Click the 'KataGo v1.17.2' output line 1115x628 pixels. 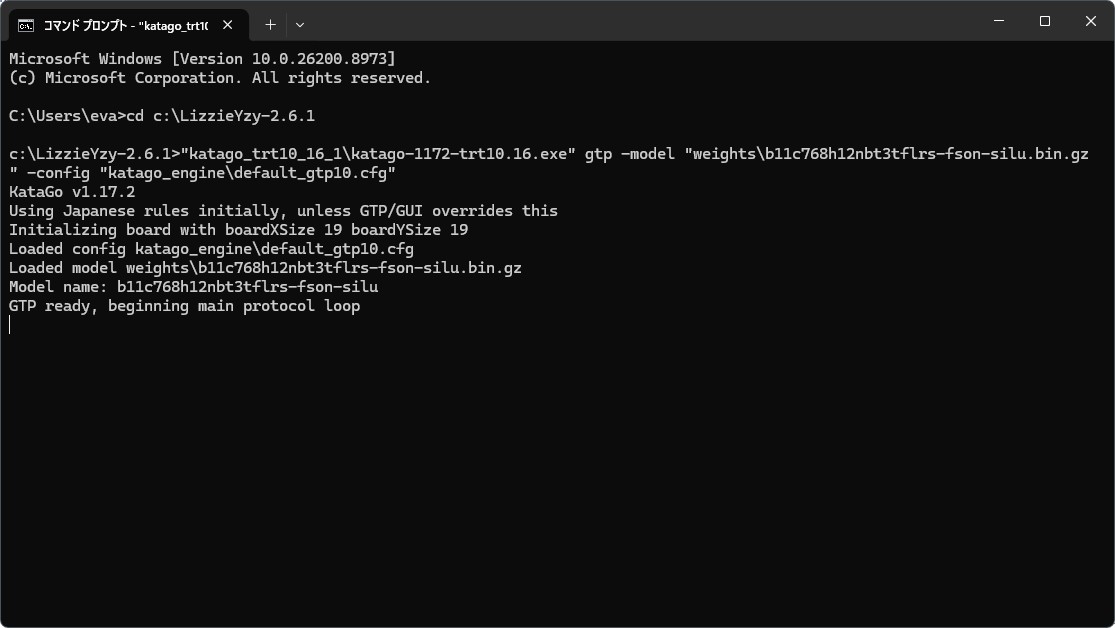72,192
